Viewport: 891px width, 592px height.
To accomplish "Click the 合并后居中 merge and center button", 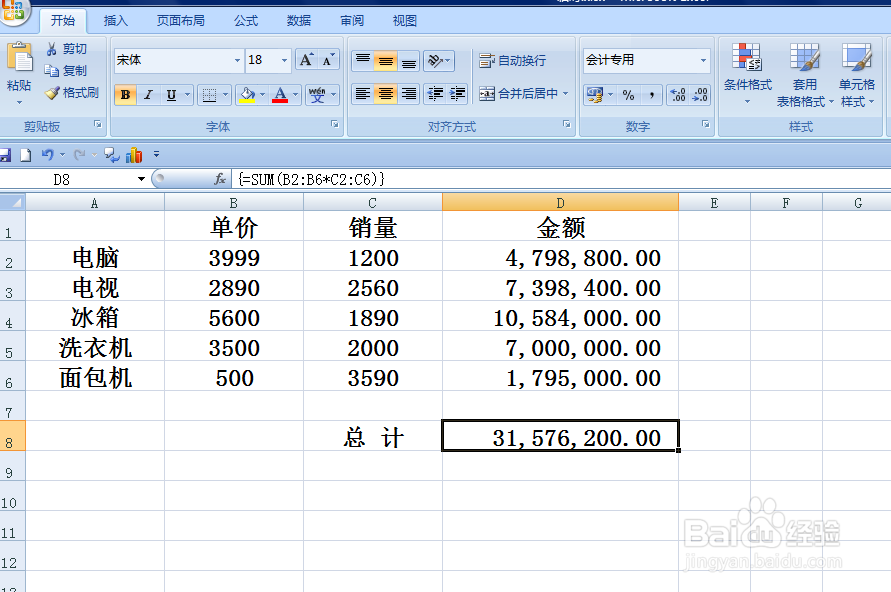I will [518, 94].
